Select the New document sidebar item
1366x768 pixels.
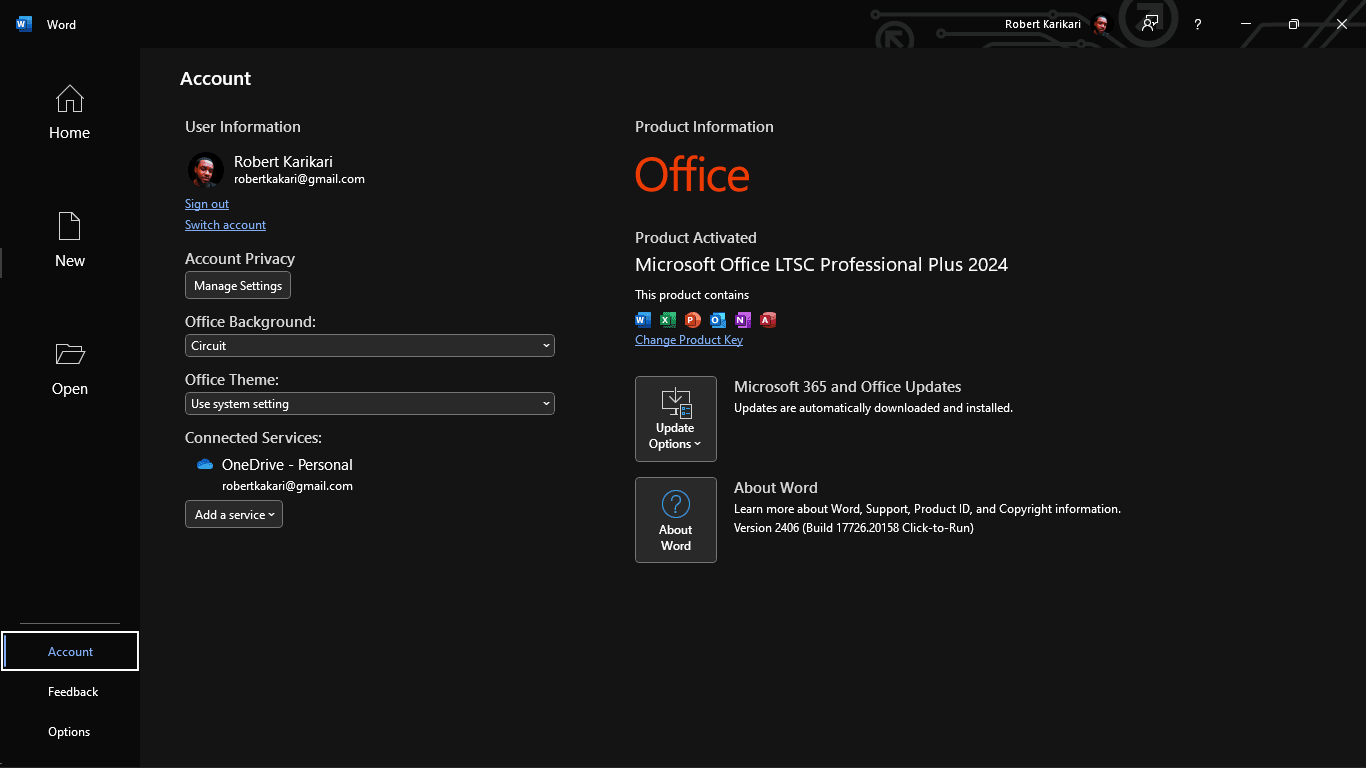click(x=69, y=240)
